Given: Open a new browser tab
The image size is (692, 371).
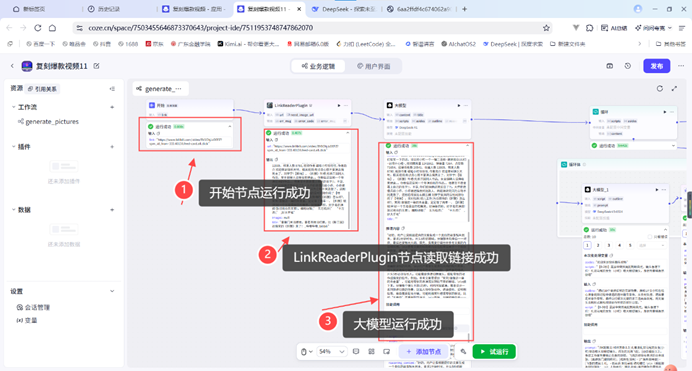Looking at the screenshot, I should point(464,9).
